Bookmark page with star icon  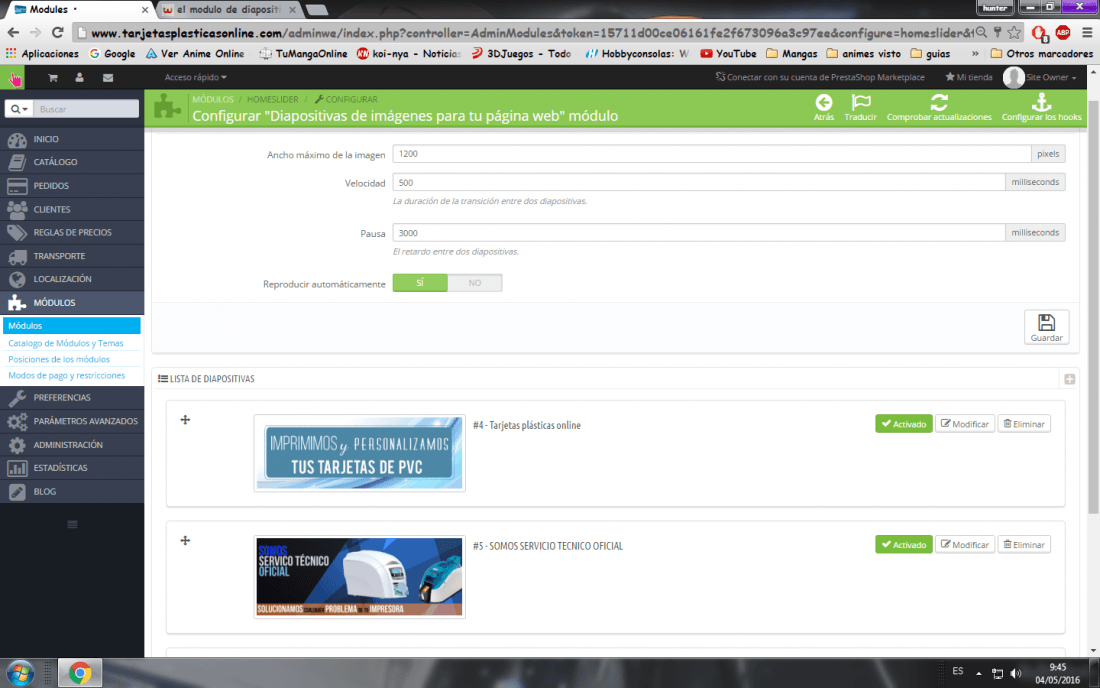click(x=1014, y=32)
